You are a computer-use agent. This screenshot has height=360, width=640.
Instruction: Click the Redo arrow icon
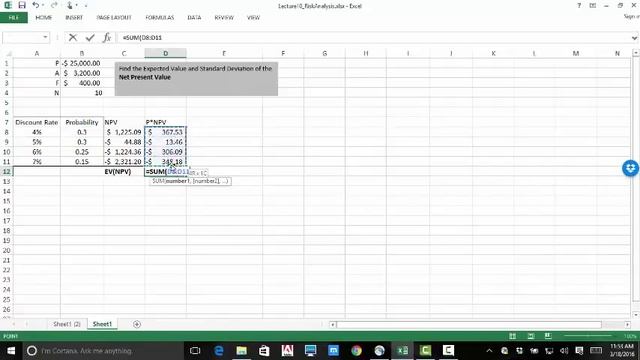pos(54,5)
